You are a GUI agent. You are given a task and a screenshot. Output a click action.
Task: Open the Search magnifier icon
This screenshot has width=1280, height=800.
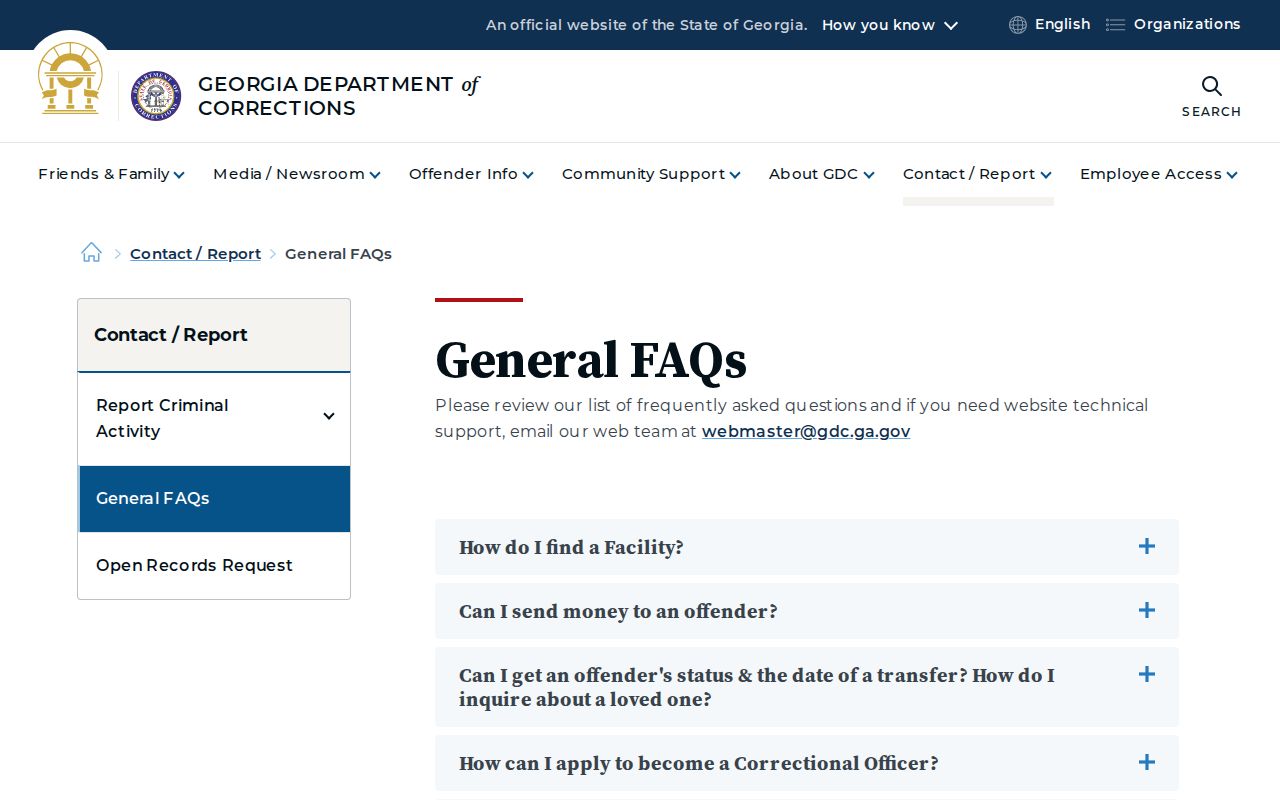1211,86
